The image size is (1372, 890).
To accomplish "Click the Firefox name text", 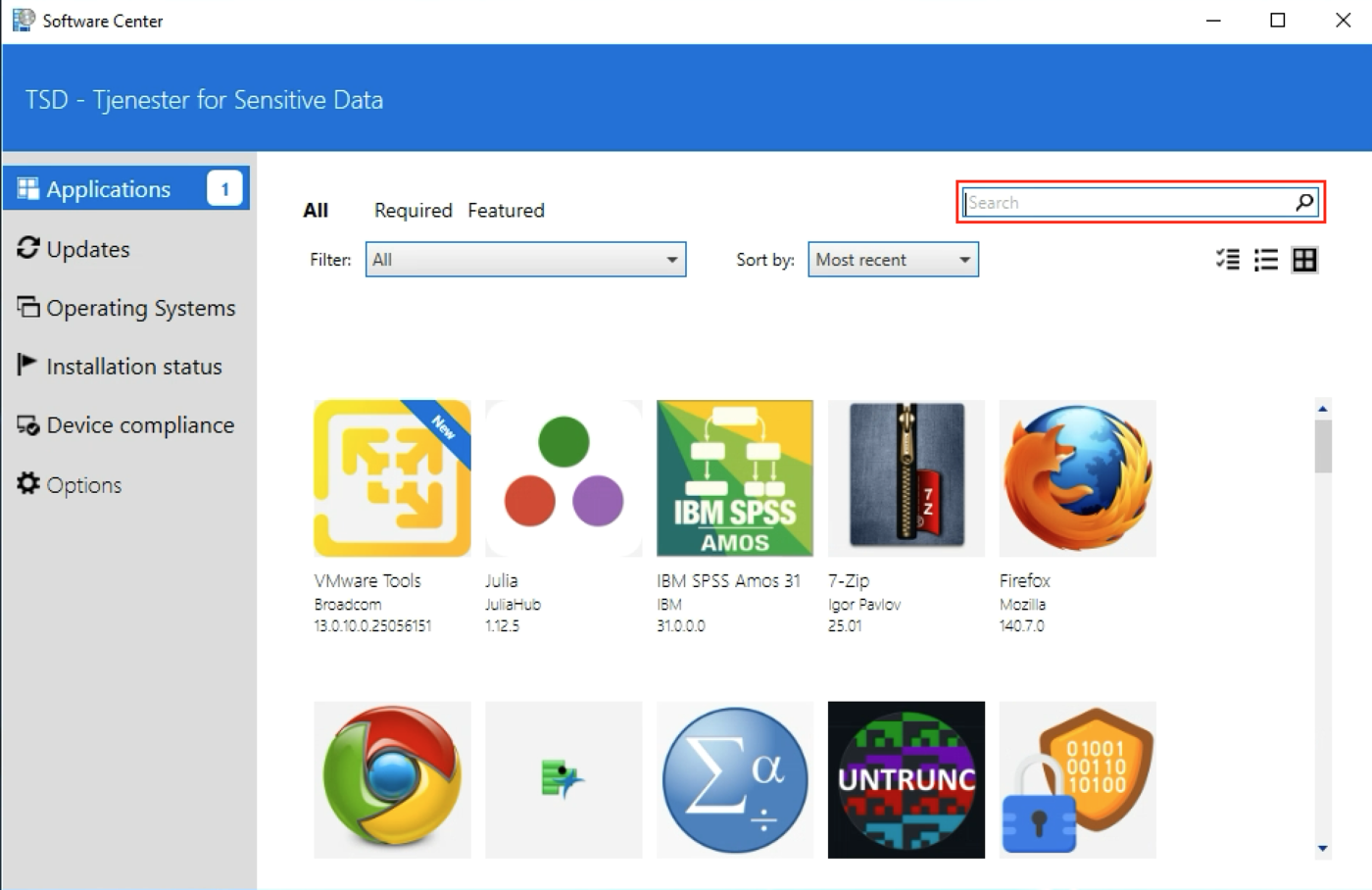I will coord(1025,580).
